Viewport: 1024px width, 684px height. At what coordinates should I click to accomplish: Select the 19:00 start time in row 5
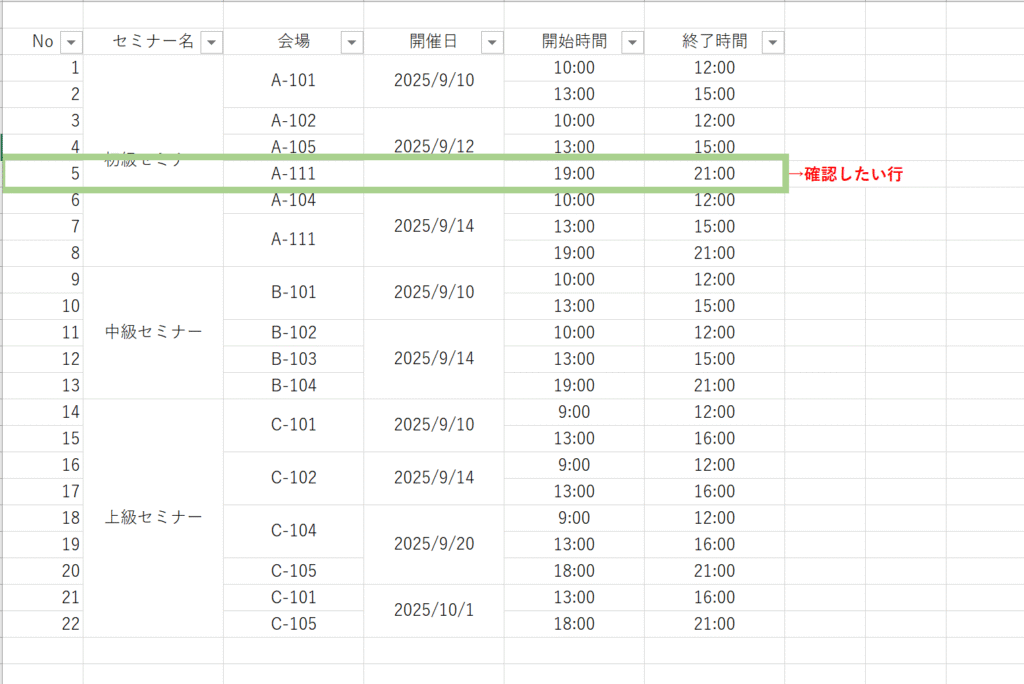pyautogui.click(x=574, y=174)
